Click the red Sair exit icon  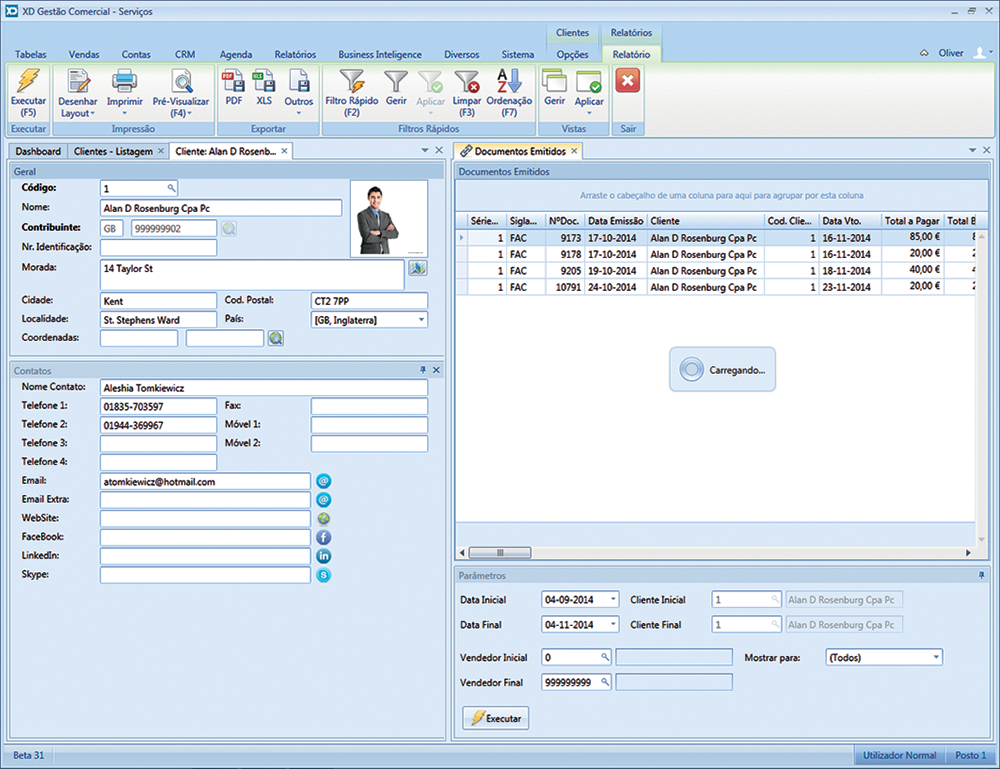click(627, 82)
